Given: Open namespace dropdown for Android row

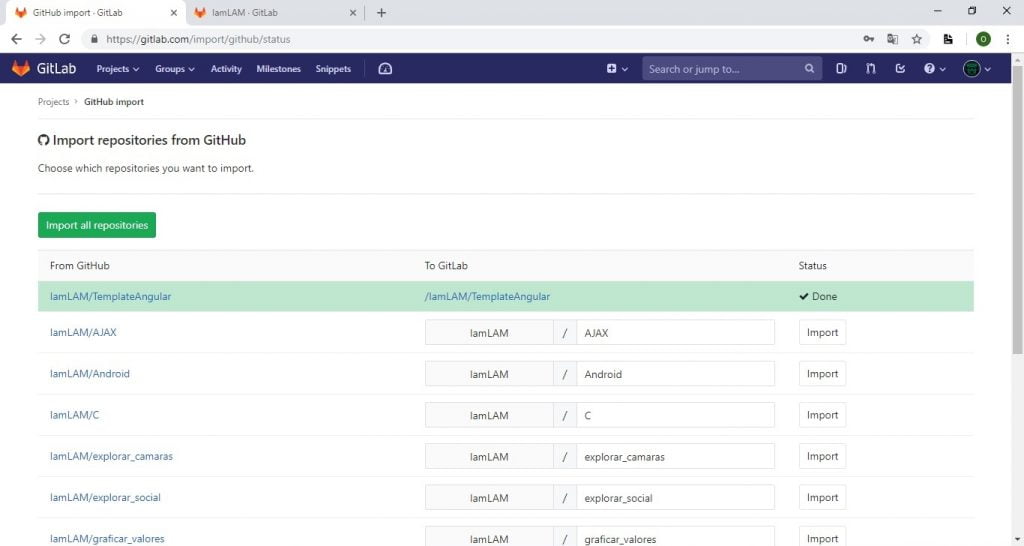Looking at the screenshot, I should pos(489,374).
